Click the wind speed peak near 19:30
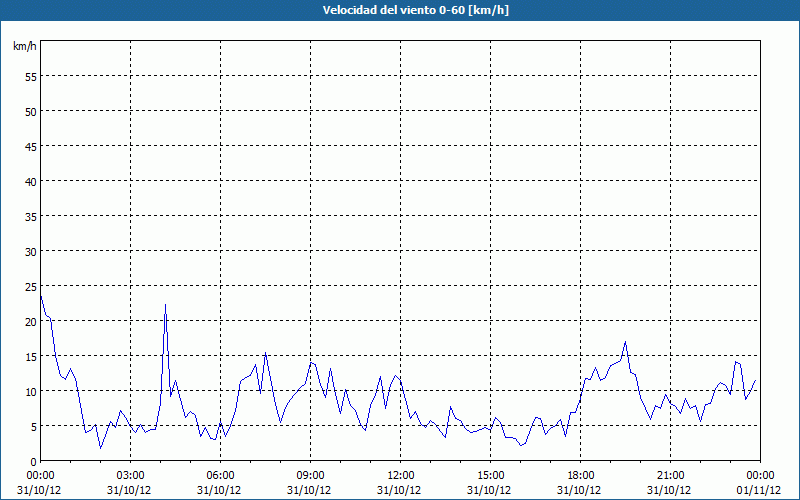Viewport: 800px width, 500px height. 625,342
